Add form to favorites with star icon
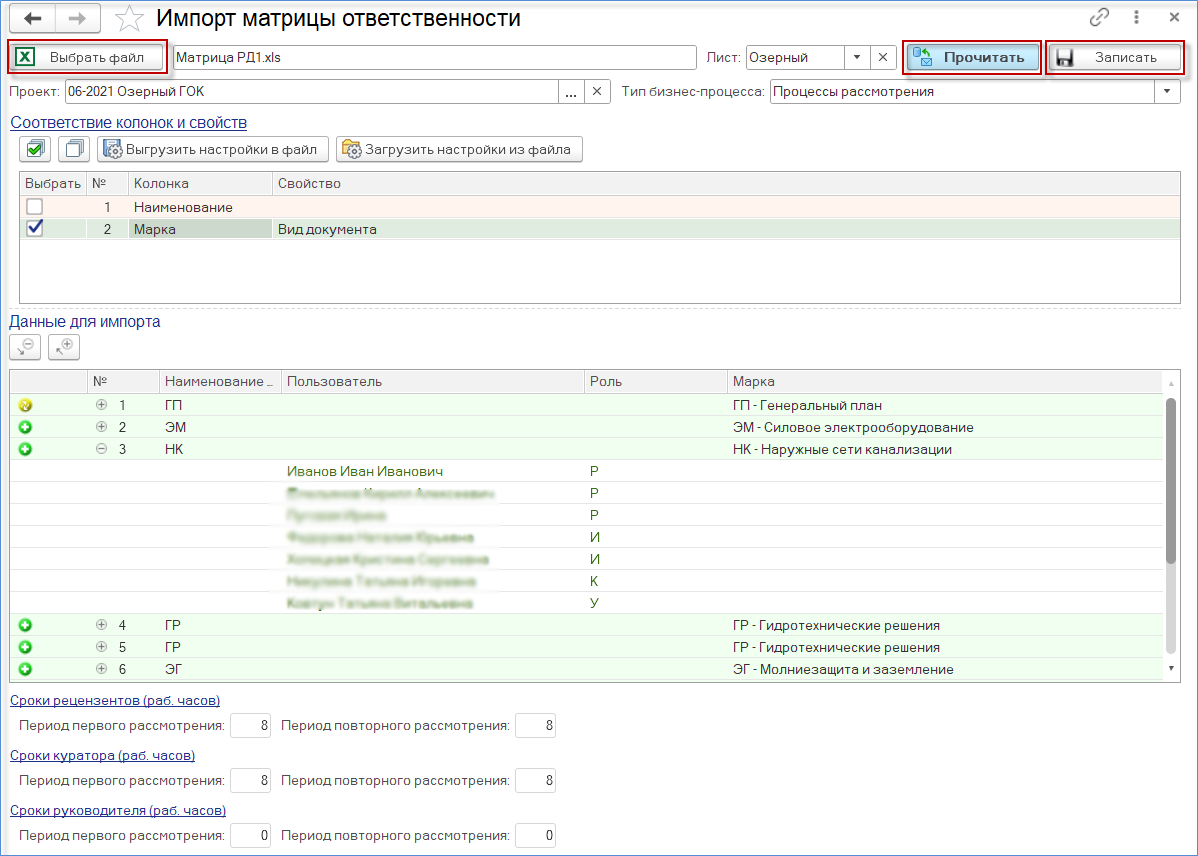 [x=129, y=18]
